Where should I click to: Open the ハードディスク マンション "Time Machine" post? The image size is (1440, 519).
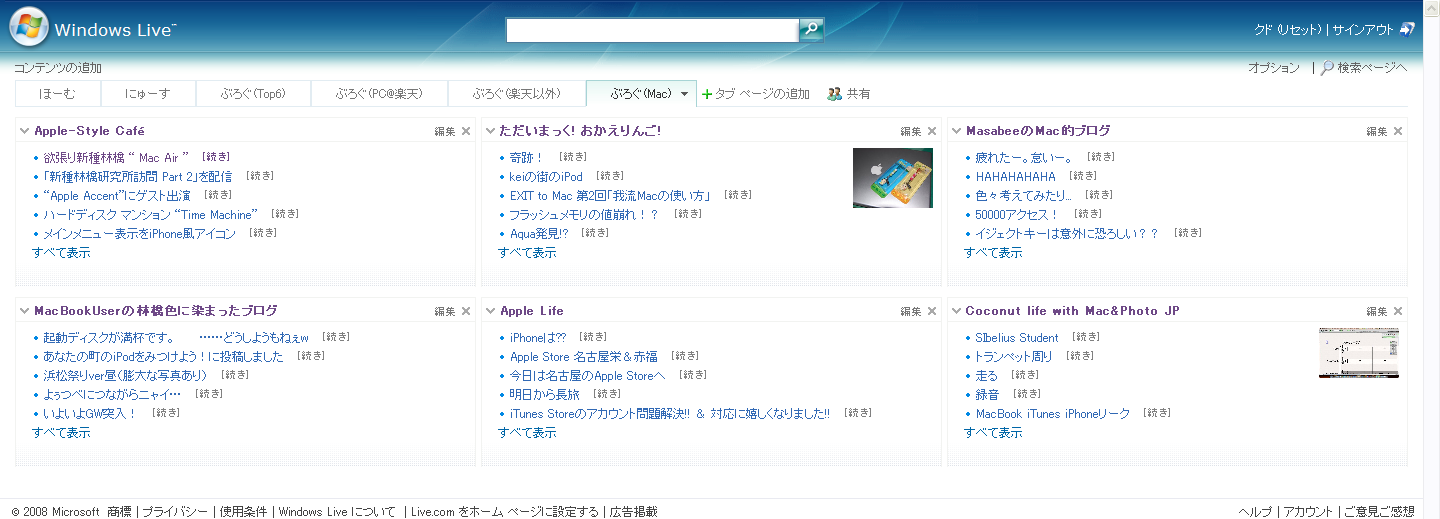coord(150,215)
